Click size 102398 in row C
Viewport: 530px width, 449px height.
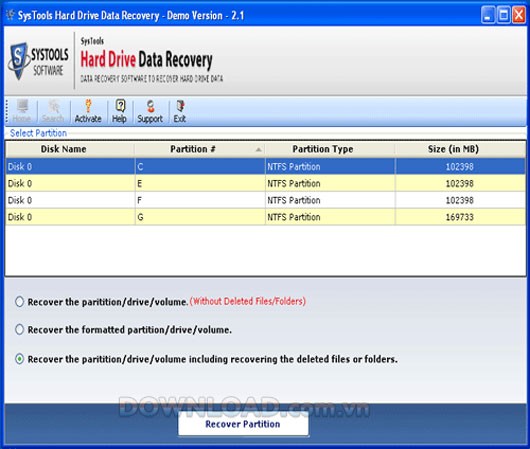coord(459,167)
